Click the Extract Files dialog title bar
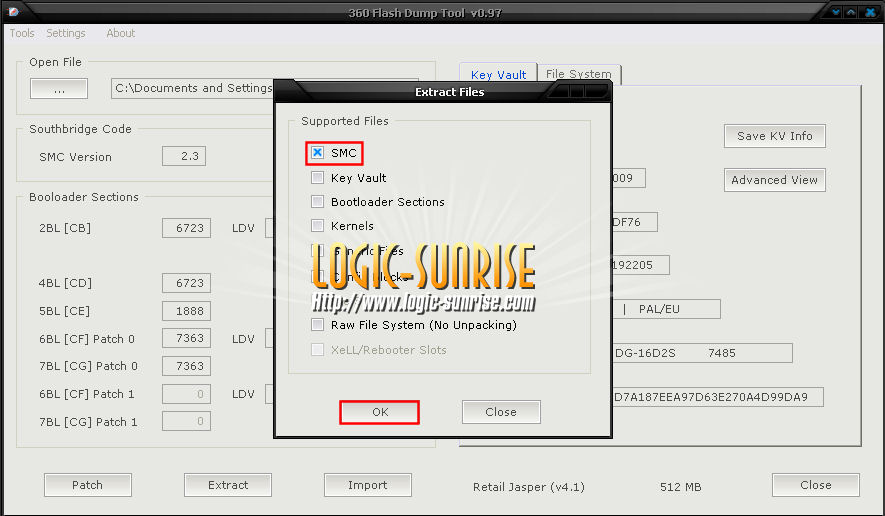Screen dimensions: 885x516 (x=443, y=91)
